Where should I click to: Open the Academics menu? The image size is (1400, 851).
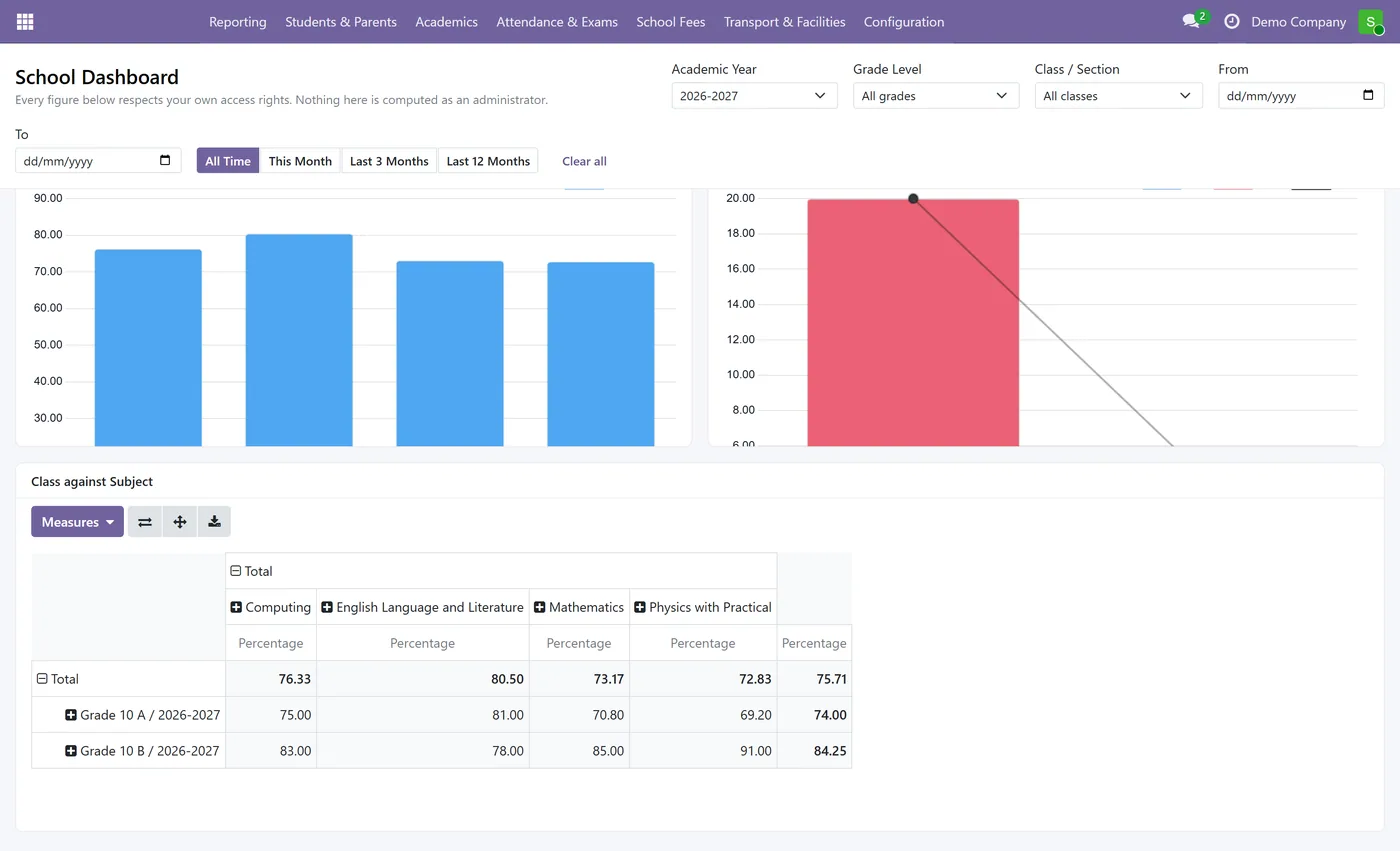click(446, 22)
